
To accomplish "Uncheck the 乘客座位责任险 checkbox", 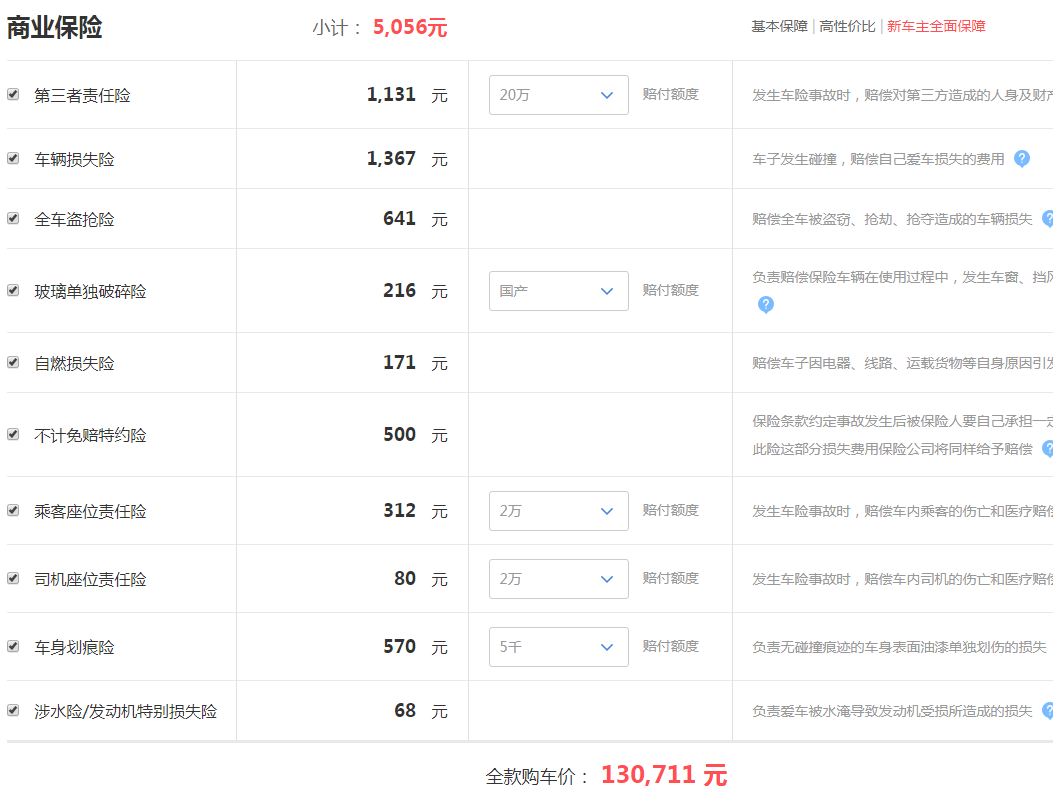I will pyautogui.click(x=13, y=511).
